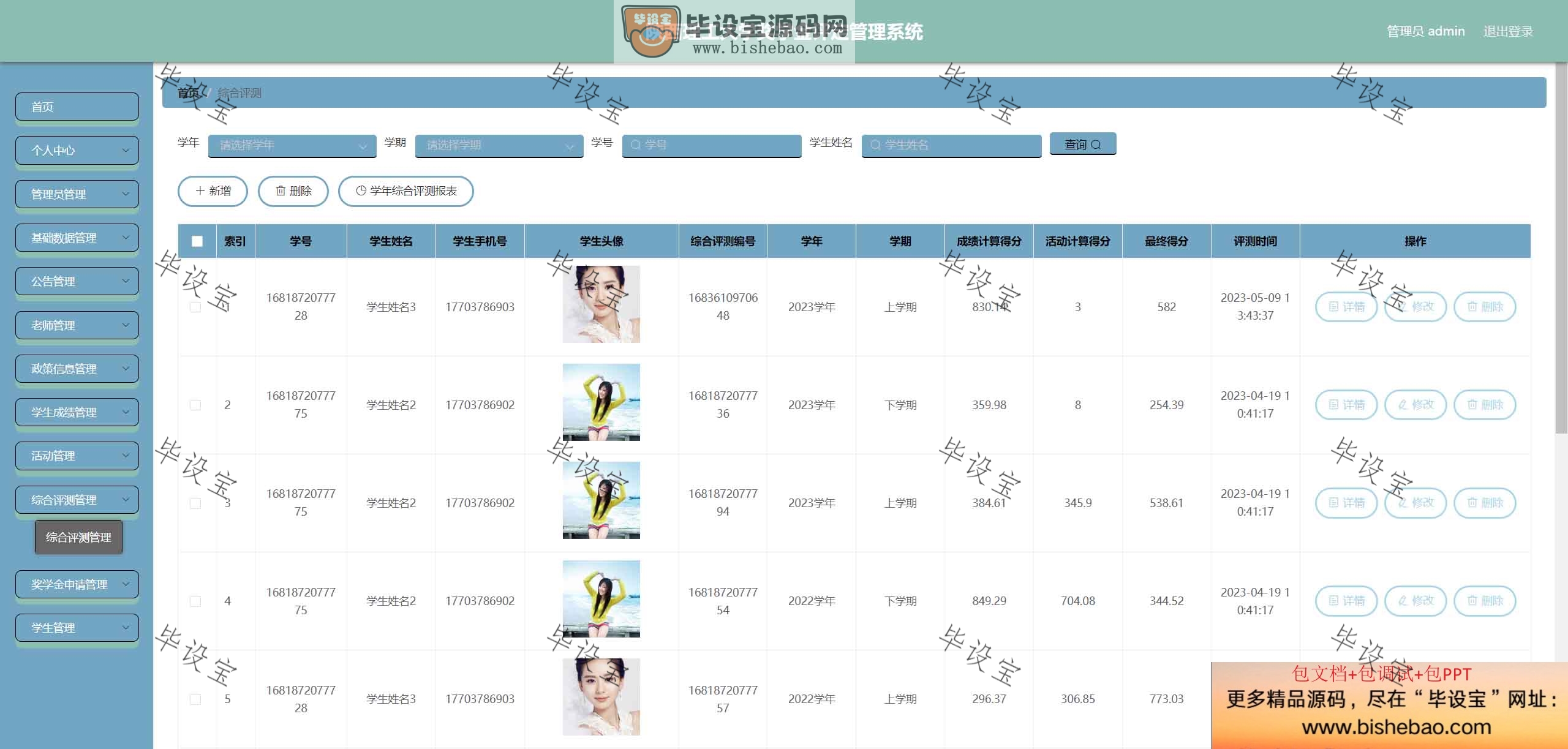
Task: Click 修改 for index 4 row
Action: (1415, 601)
